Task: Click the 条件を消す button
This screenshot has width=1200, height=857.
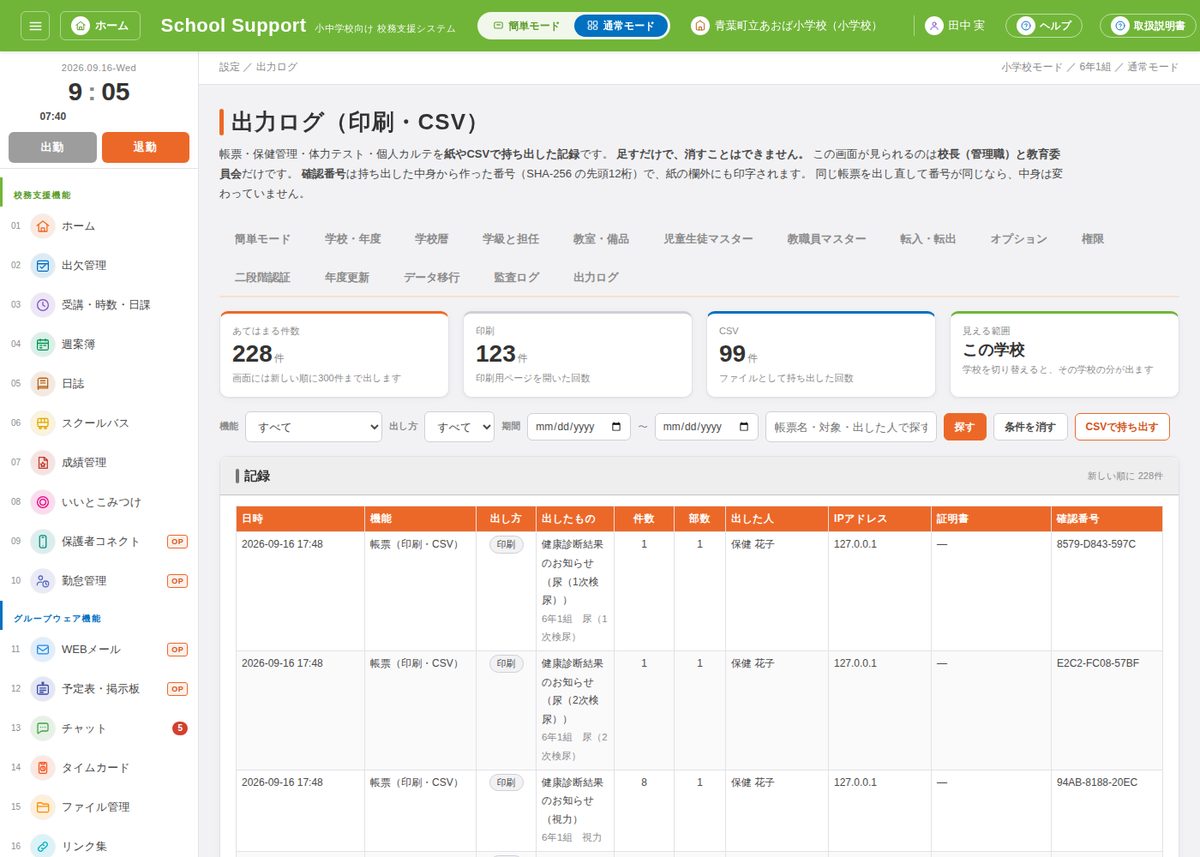Action: pyautogui.click(x=1030, y=427)
